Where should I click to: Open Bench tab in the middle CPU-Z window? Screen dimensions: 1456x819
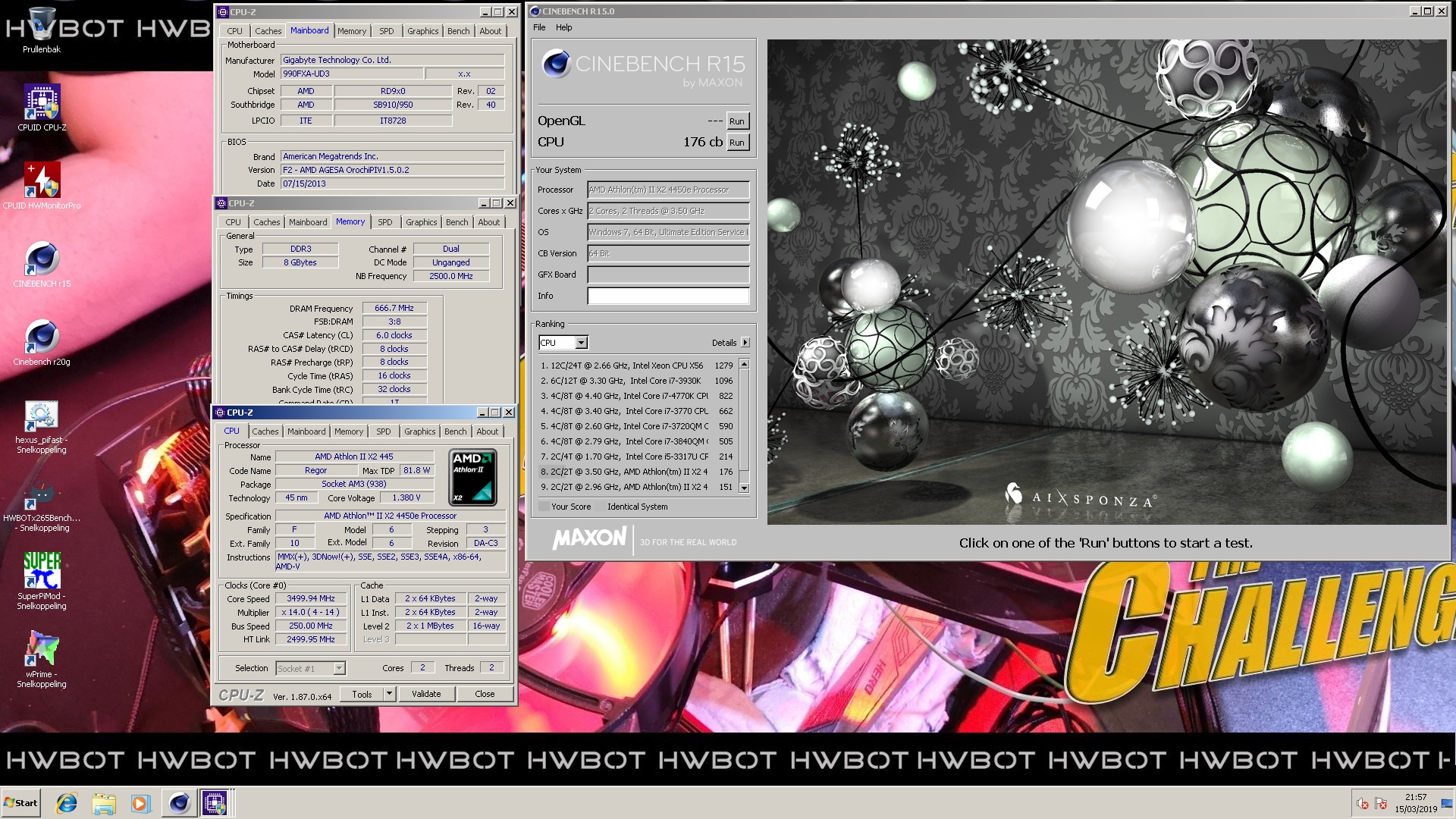tap(457, 222)
